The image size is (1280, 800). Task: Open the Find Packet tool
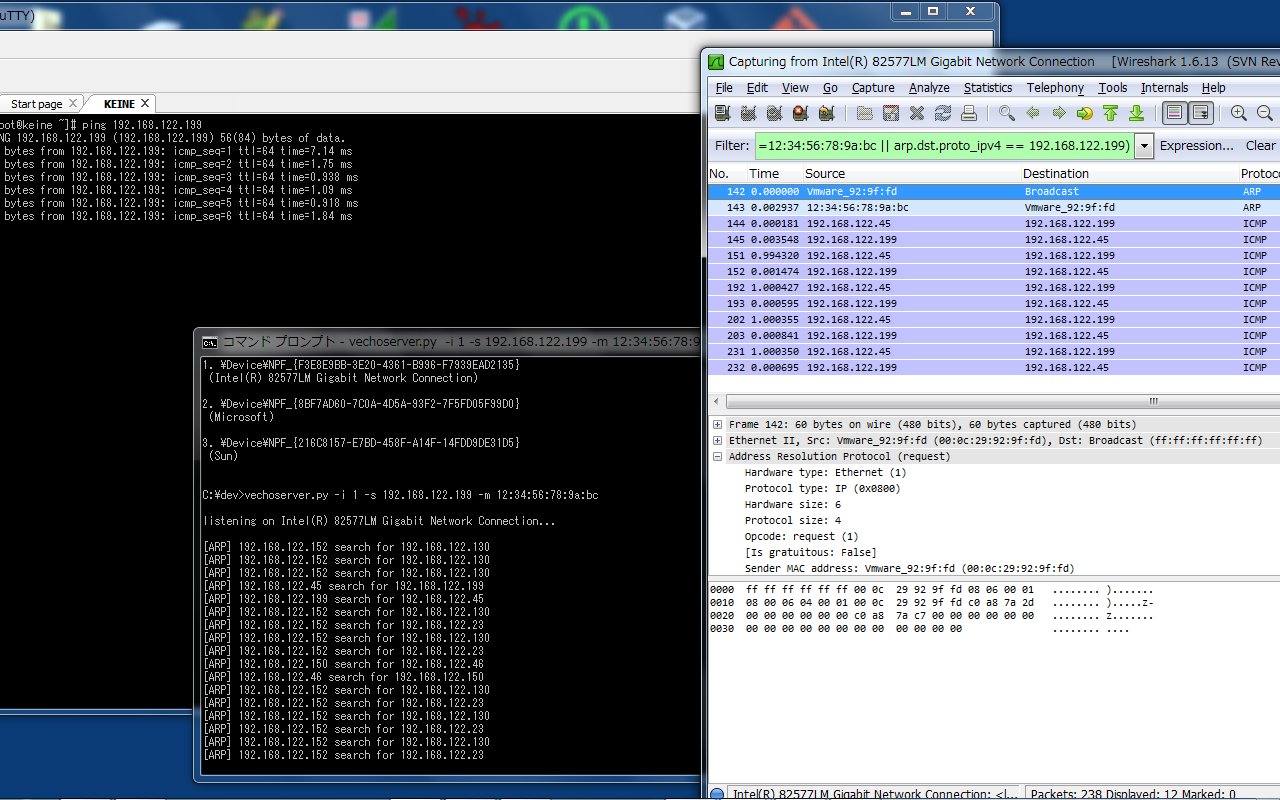1007,112
